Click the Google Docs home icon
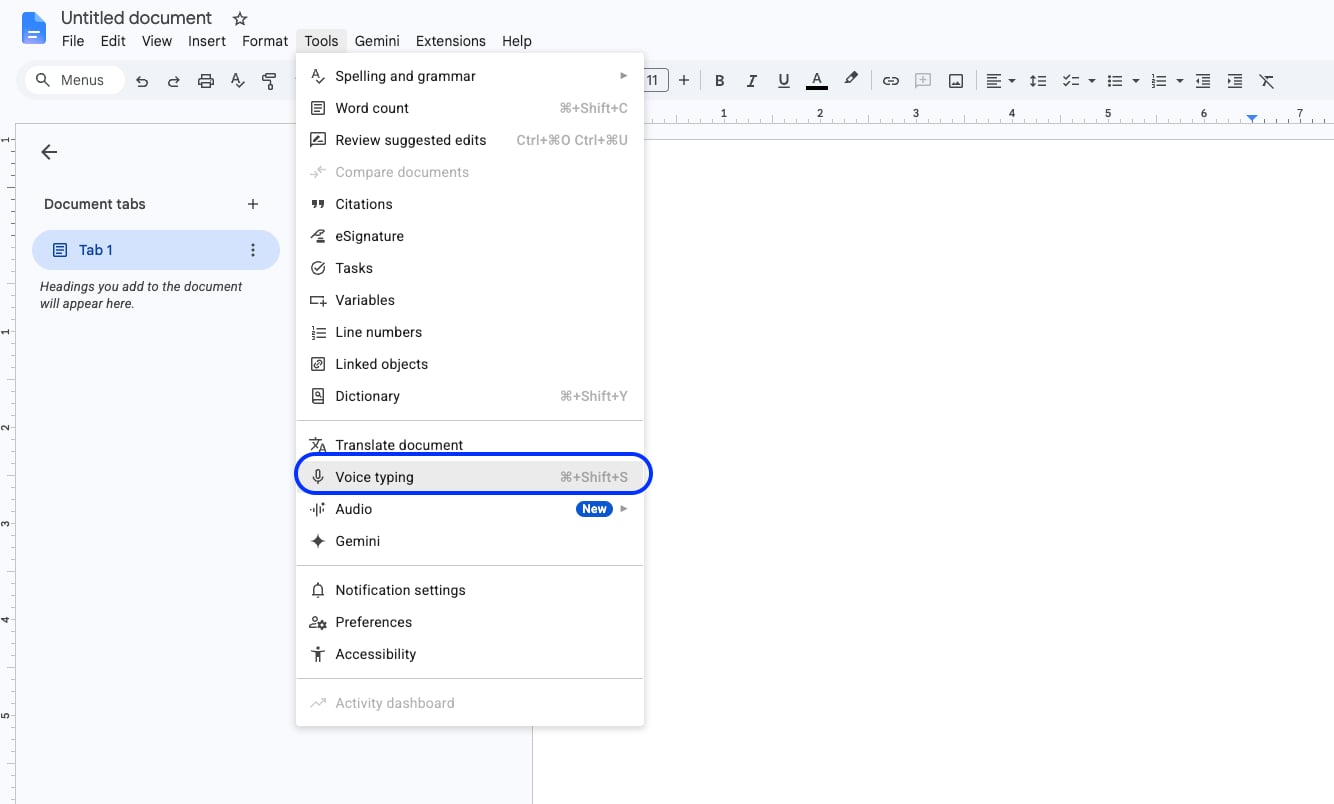This screenshot has width=1334, height=804. coord(34,28)
